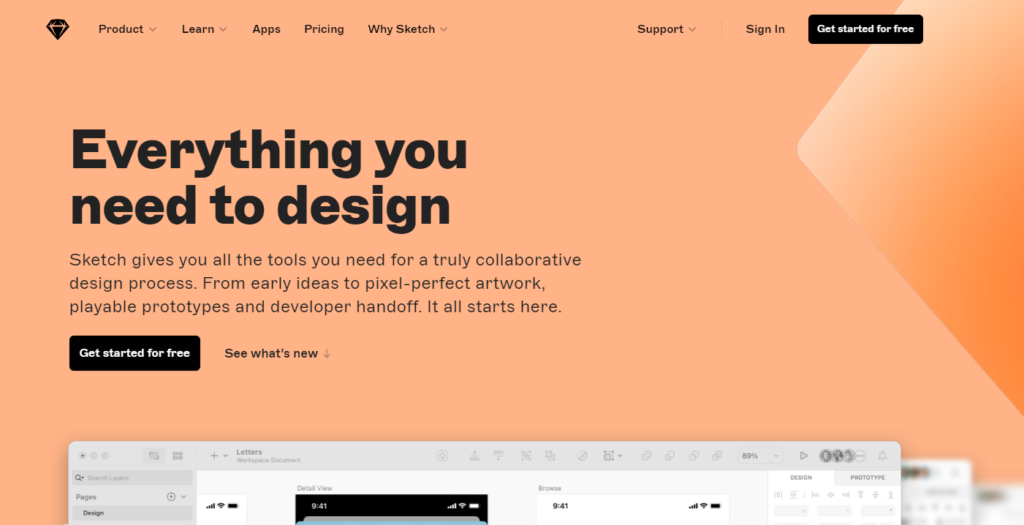Add a page with the Pages plus icon

[x=171, y=497]
